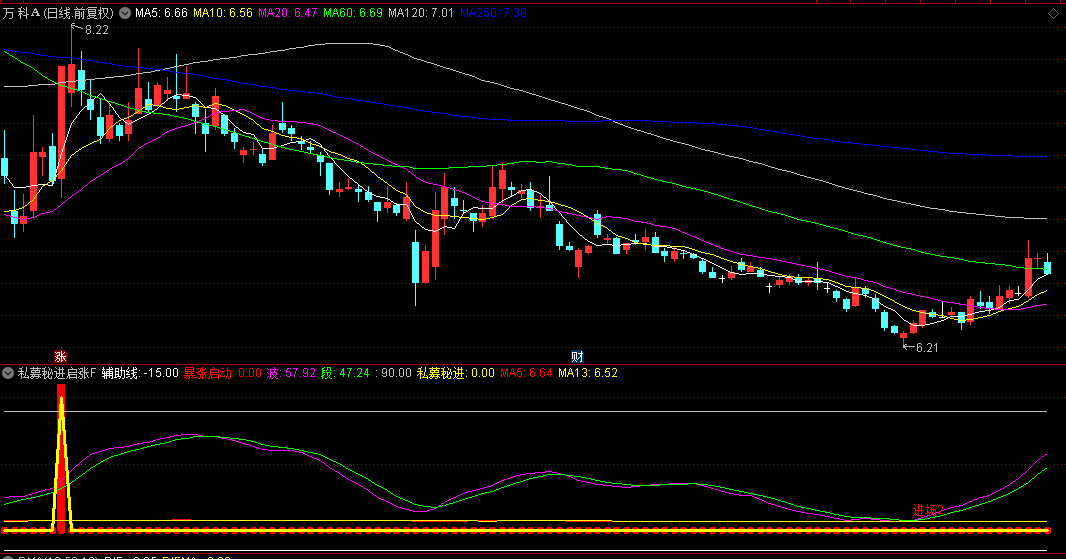
Task: Select the MA5: 6.66 label in the main chart
Action: [x=161, y=13]
